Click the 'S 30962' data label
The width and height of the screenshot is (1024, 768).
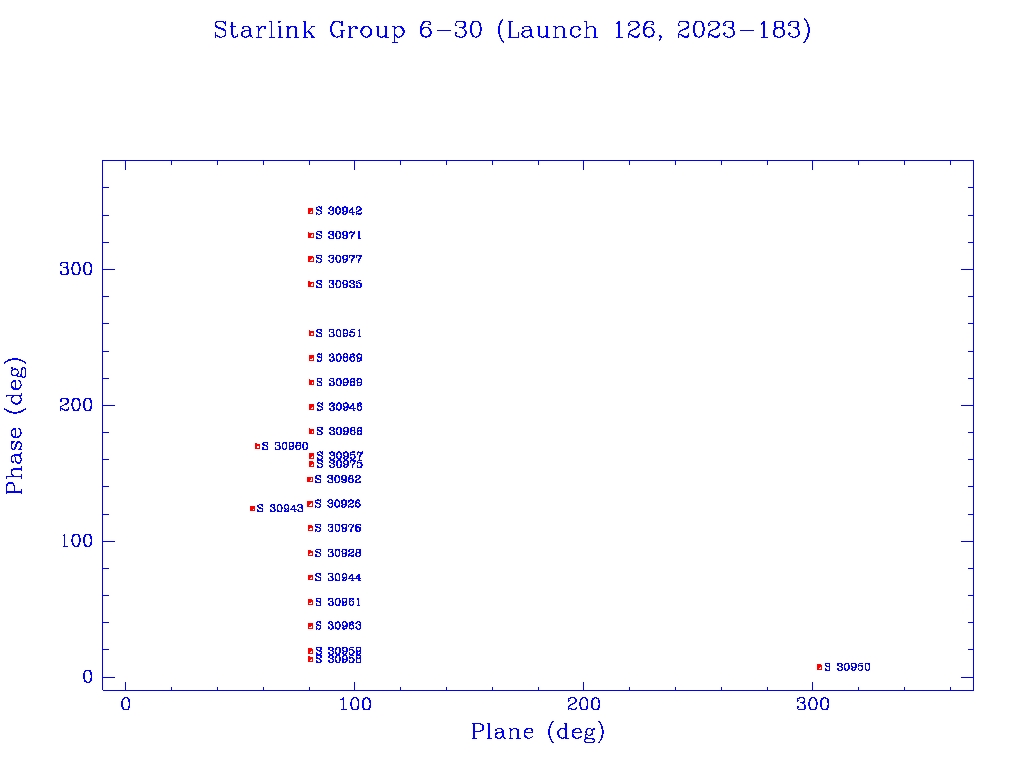(338, 479)
